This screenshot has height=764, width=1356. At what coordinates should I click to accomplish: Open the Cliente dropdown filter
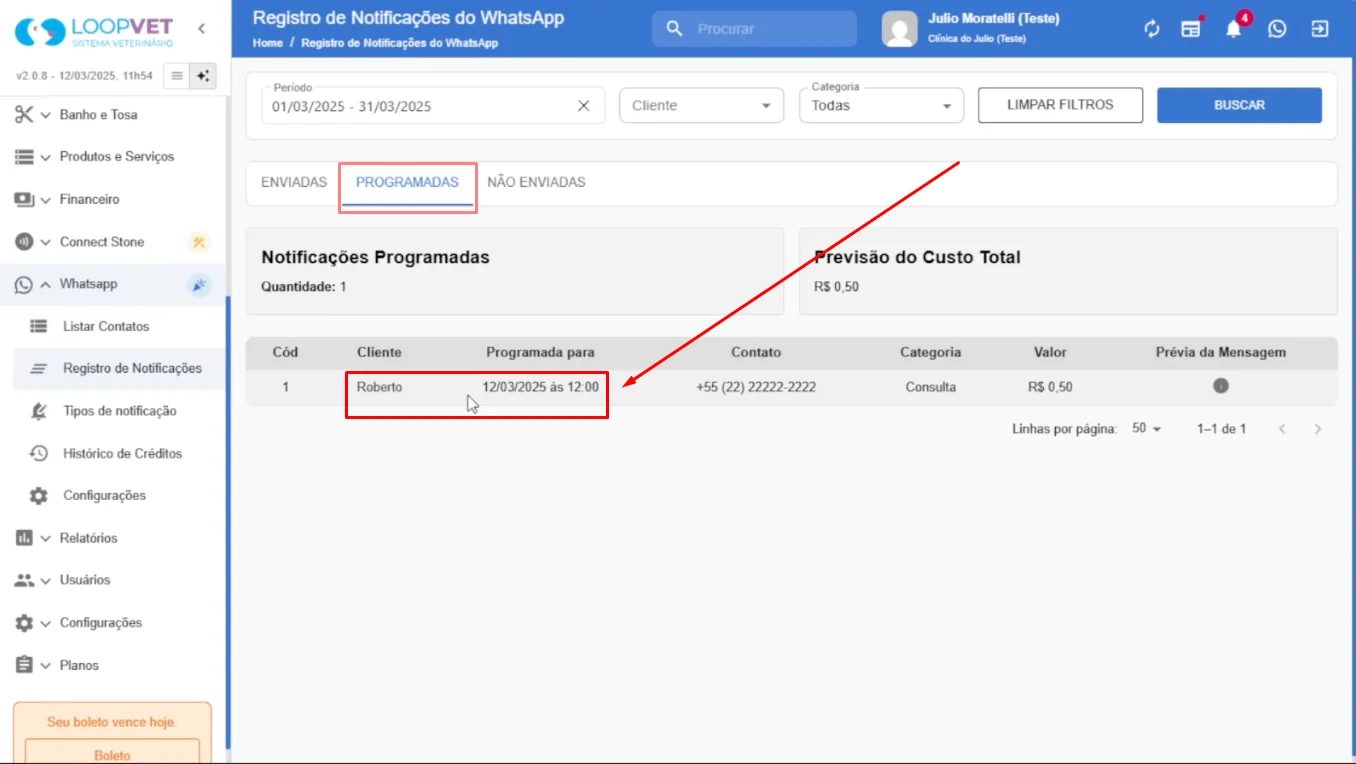coord(702,106)
